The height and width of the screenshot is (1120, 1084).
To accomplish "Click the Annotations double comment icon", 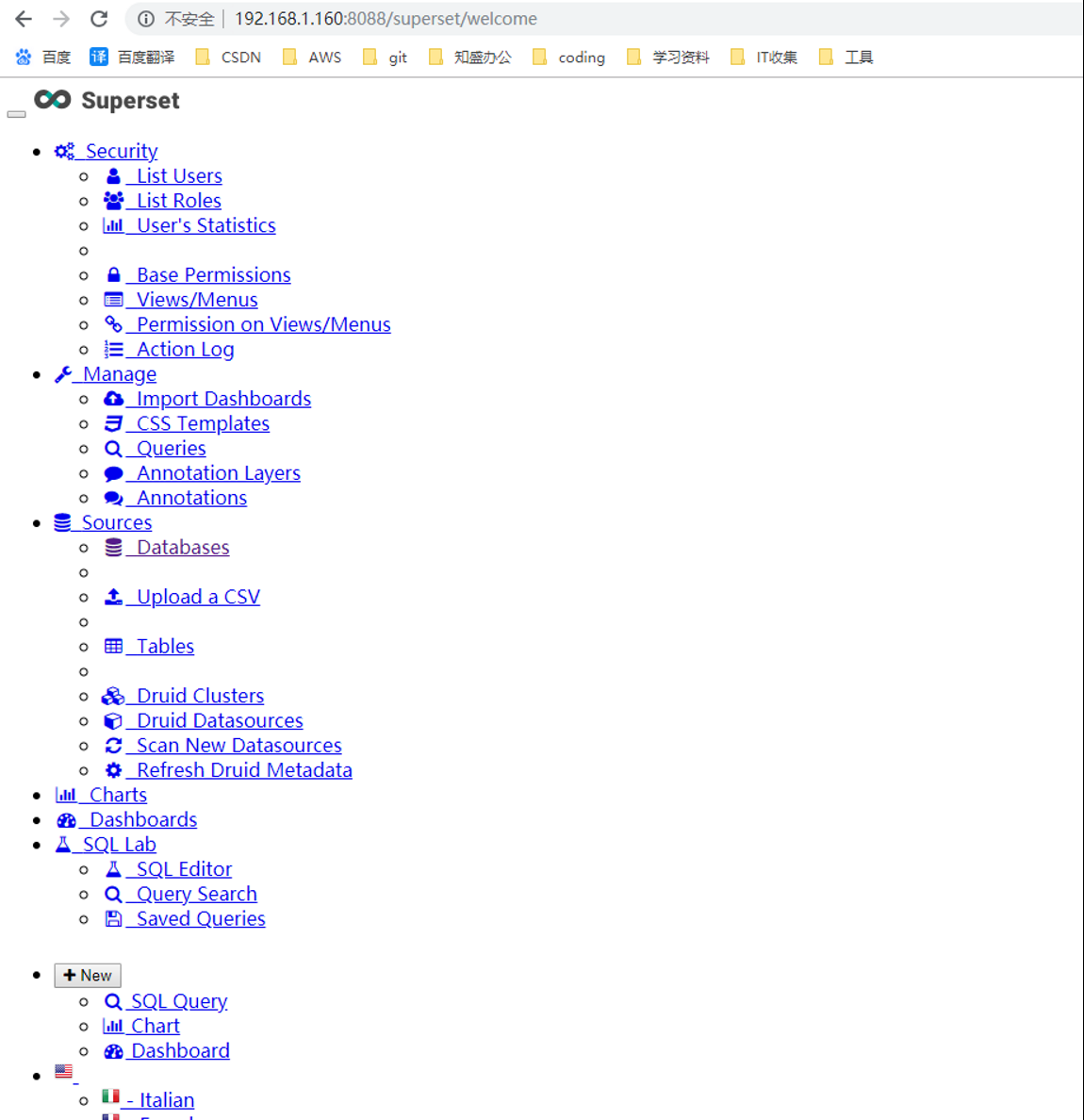I will pyautogui.click(x=113, y=498).
